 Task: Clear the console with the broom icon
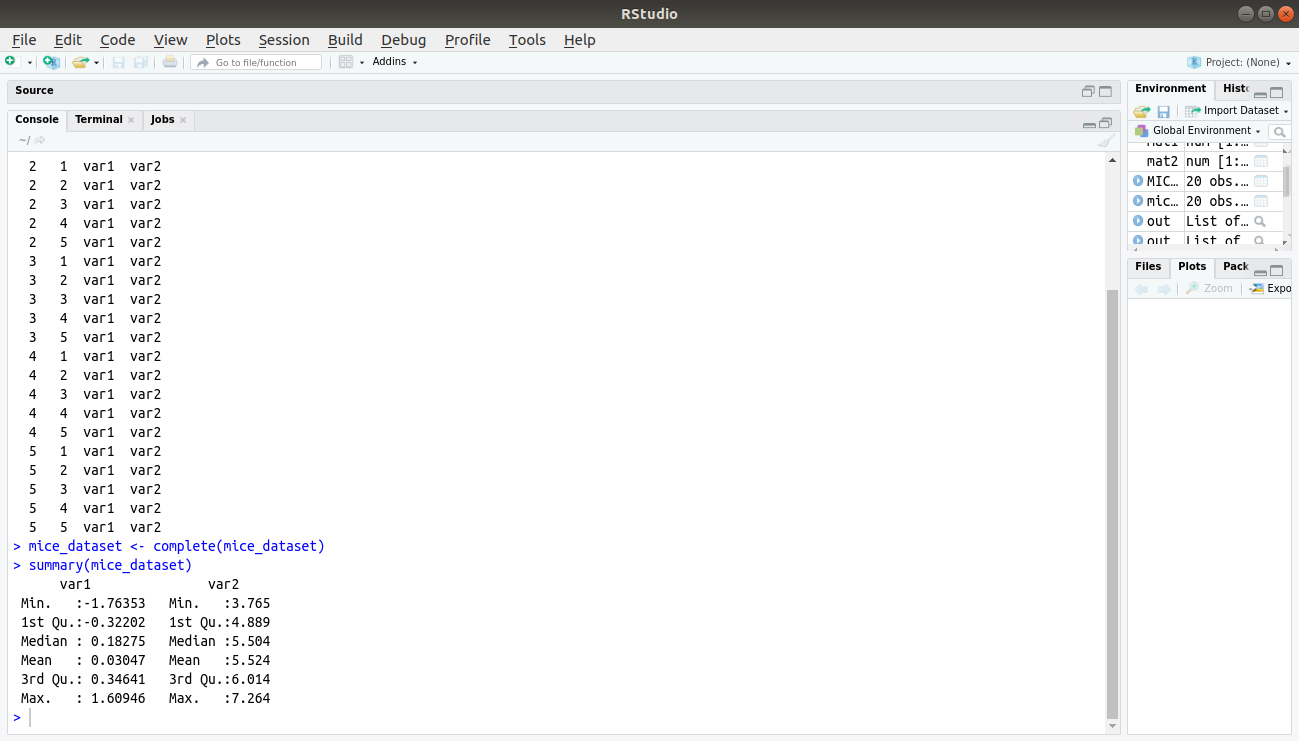[x=1105, y=140]
